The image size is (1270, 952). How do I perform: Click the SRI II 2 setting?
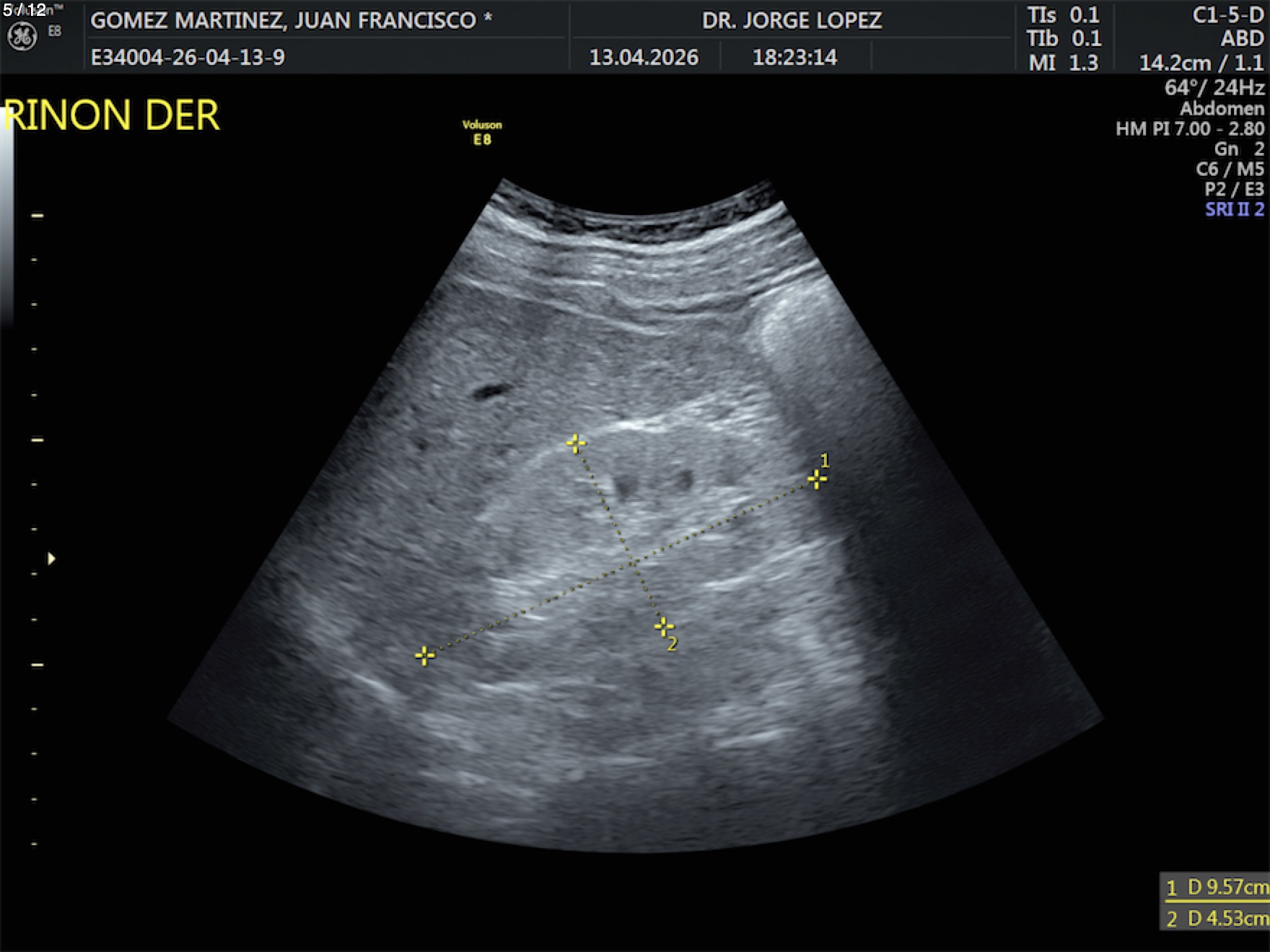tap(1234, 209)
